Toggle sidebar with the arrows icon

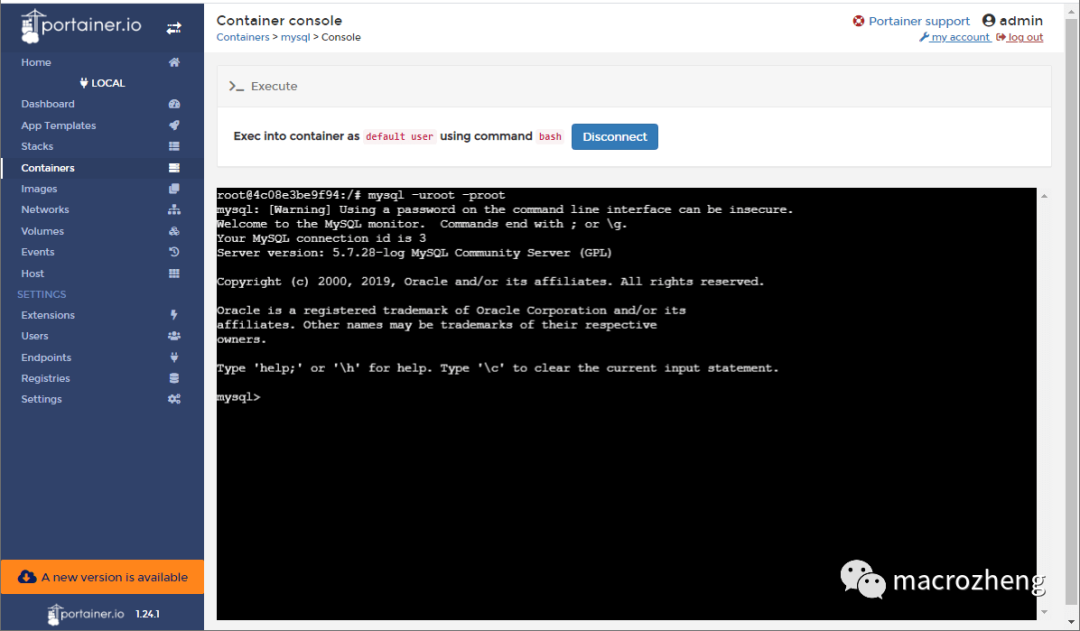[174, 28]
